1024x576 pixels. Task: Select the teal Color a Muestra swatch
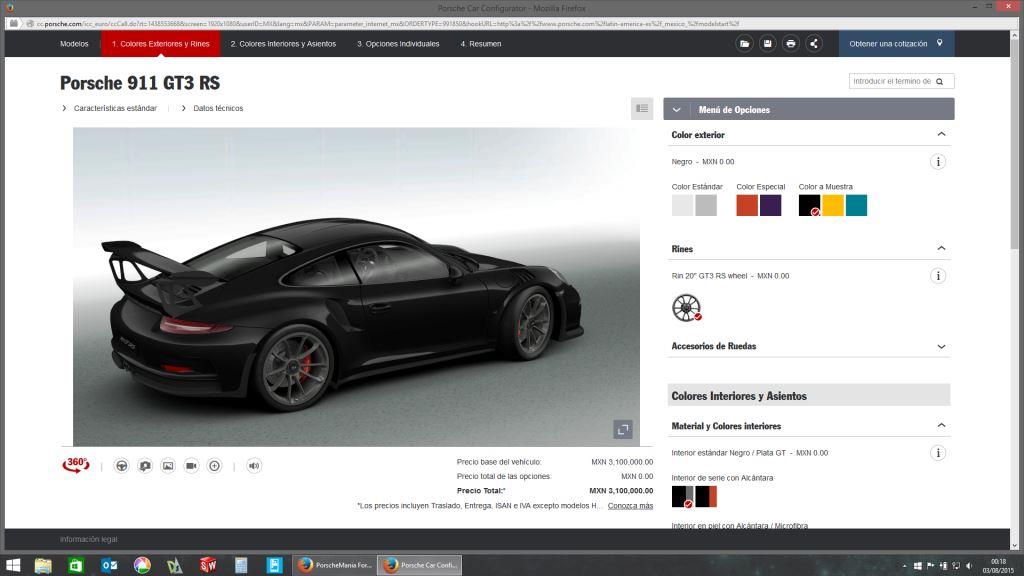(856, 205)
